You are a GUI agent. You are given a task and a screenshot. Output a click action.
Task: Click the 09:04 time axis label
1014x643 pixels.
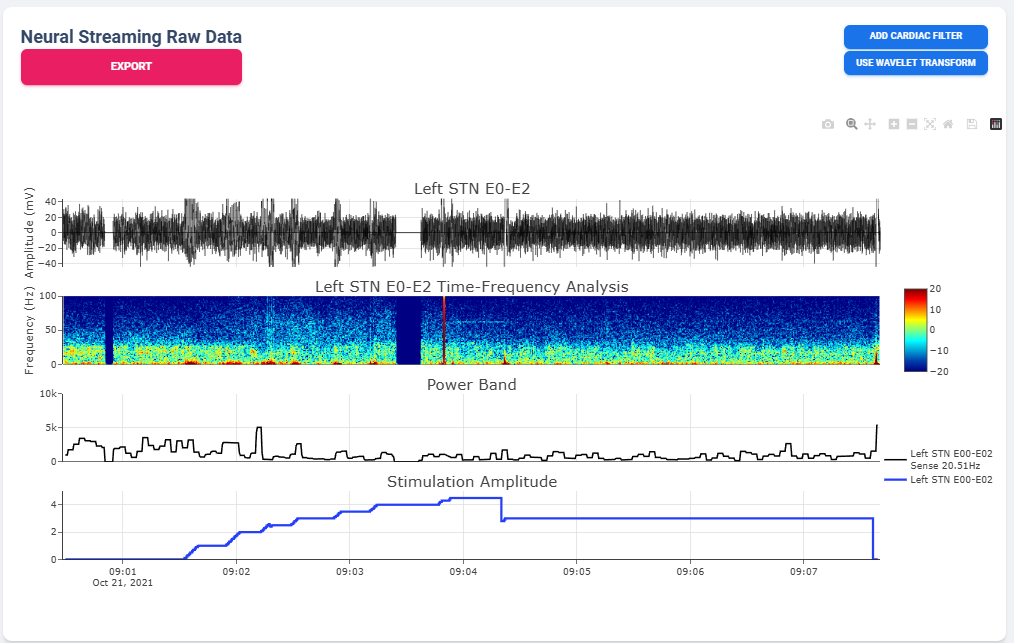[x=463, y=572]
